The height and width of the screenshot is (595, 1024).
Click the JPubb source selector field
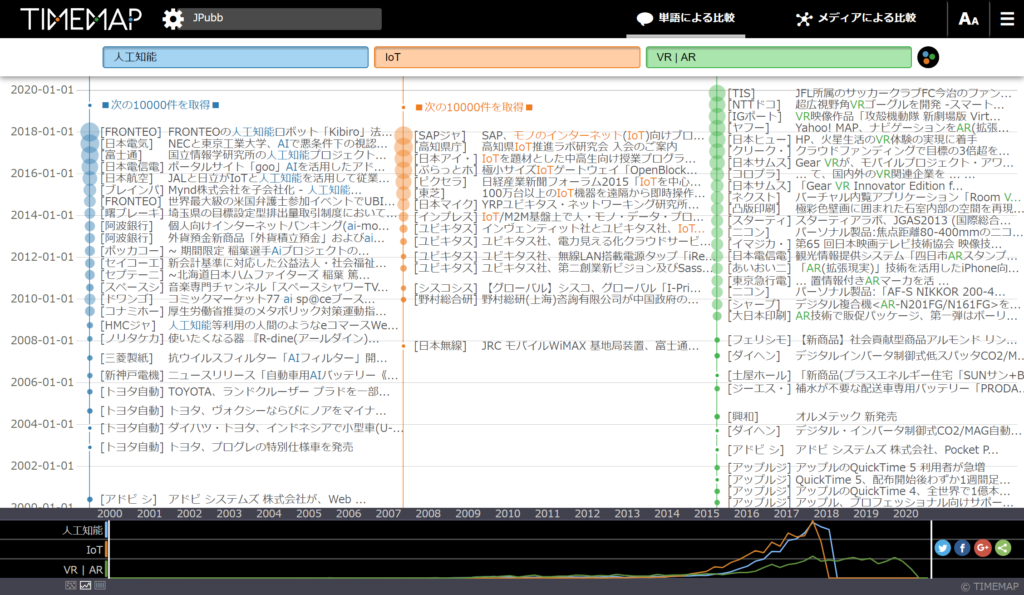[x=285, y=18]
